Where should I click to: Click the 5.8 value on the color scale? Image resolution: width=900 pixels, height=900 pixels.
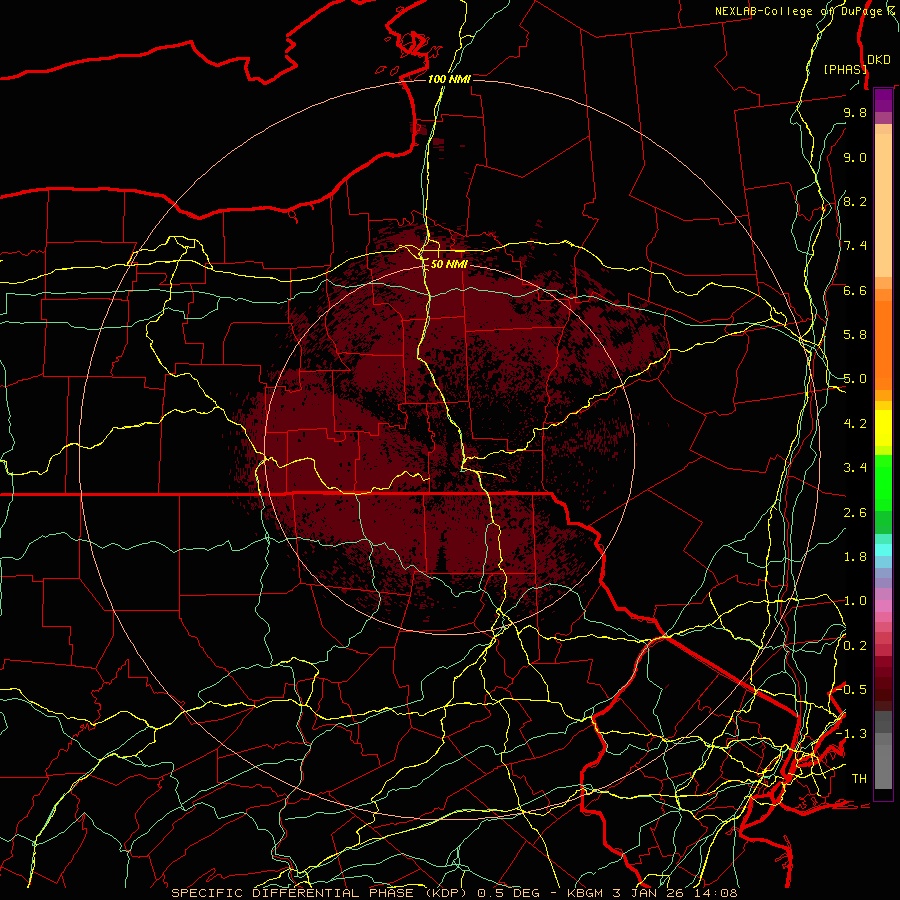(855, 335)
